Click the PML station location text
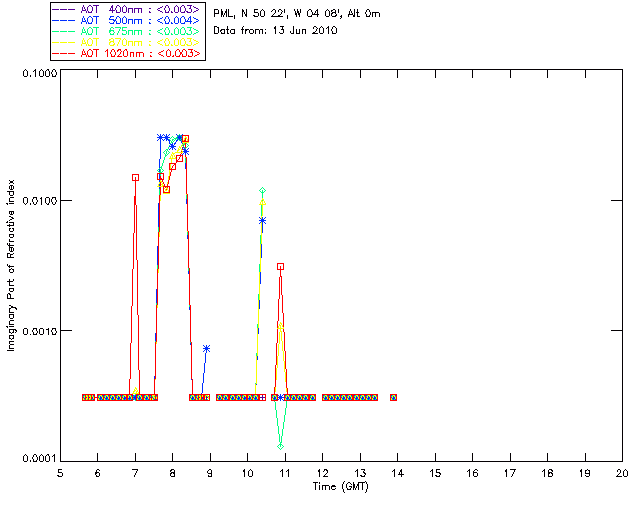 (297, 14)
